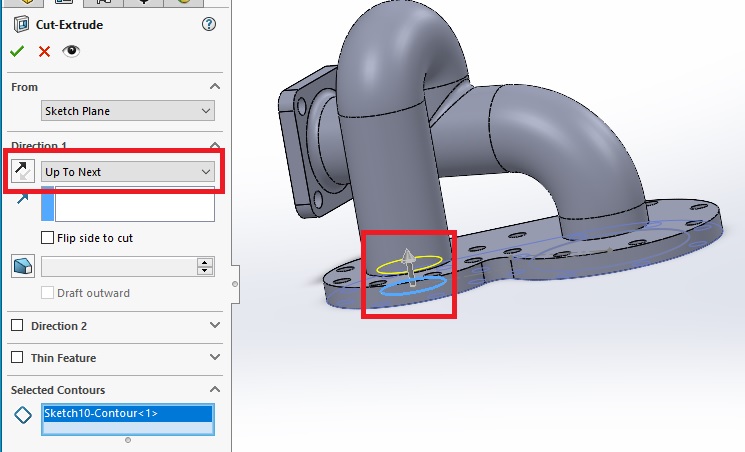Click the draft angle input field

119,267
